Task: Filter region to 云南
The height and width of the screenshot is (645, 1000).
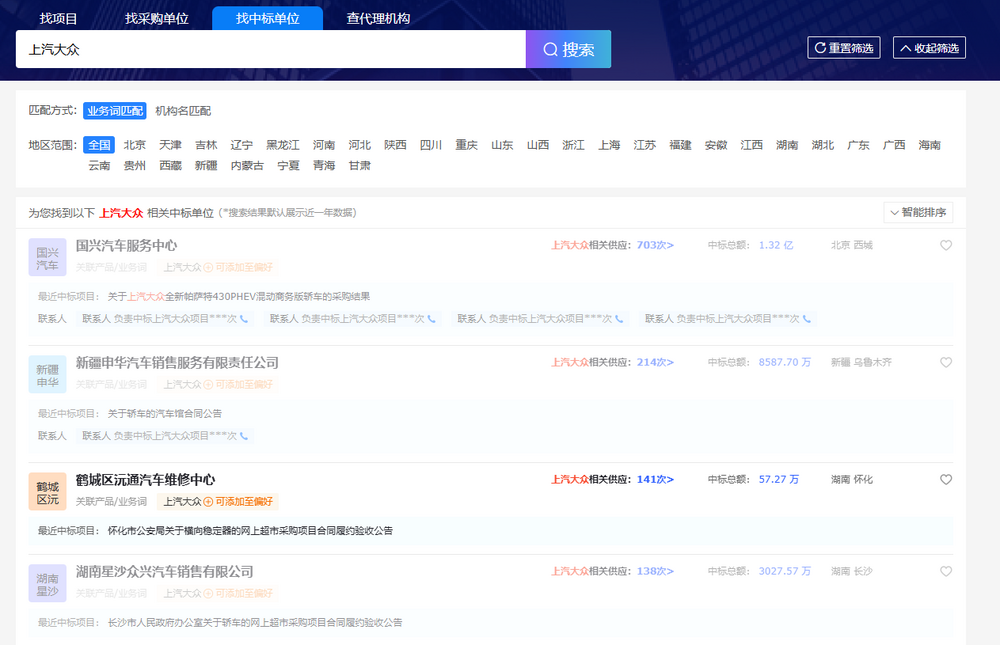Action: pos(99,165)
